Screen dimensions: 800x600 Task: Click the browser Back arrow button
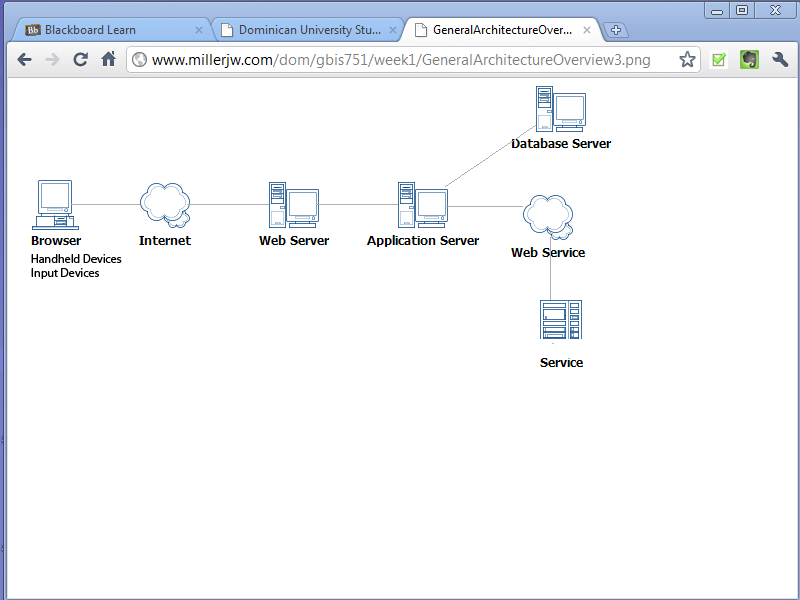(25, 60)
